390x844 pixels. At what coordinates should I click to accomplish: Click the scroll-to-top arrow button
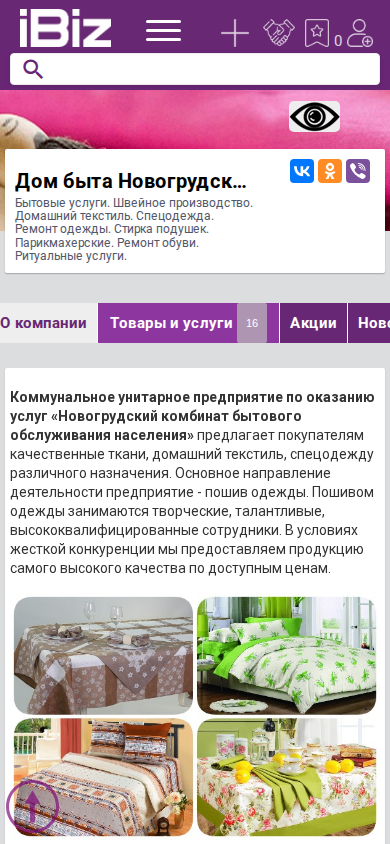click(x=32, y=806)
